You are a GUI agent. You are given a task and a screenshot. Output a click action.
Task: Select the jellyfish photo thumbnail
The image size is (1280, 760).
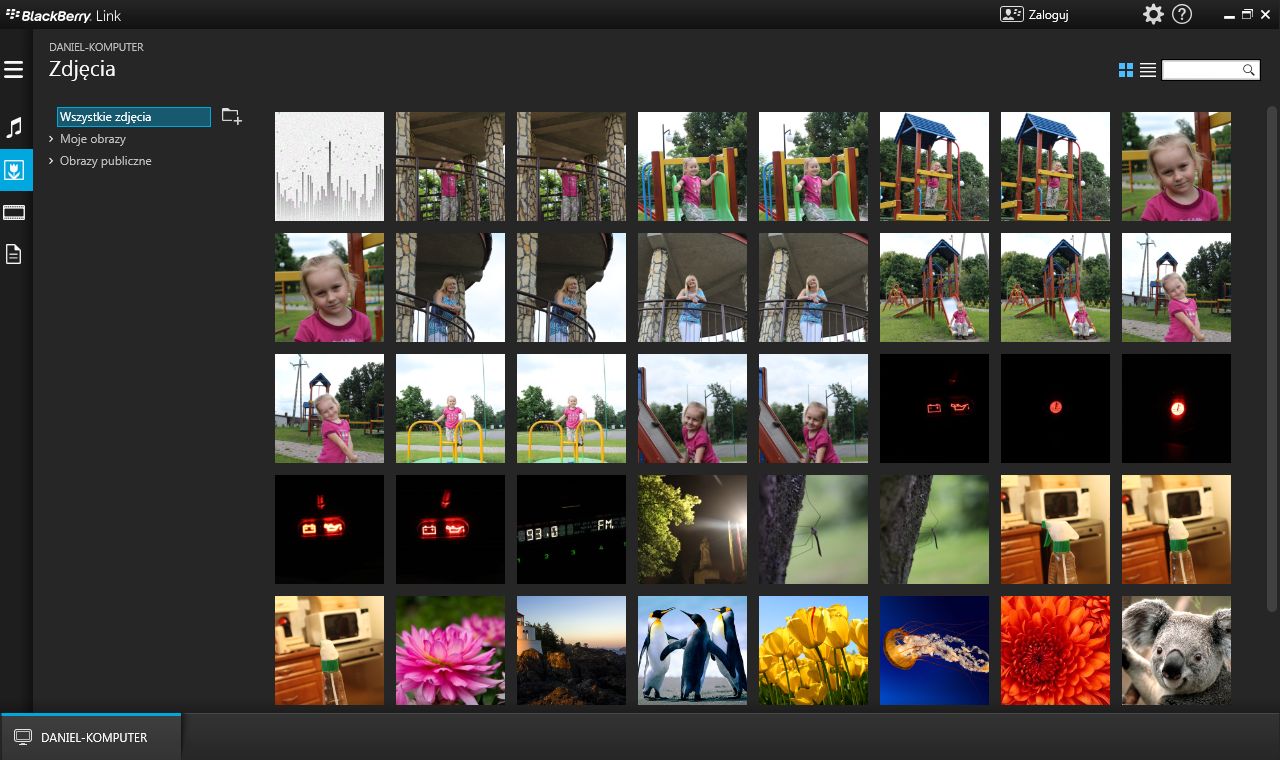coord(934,650)
